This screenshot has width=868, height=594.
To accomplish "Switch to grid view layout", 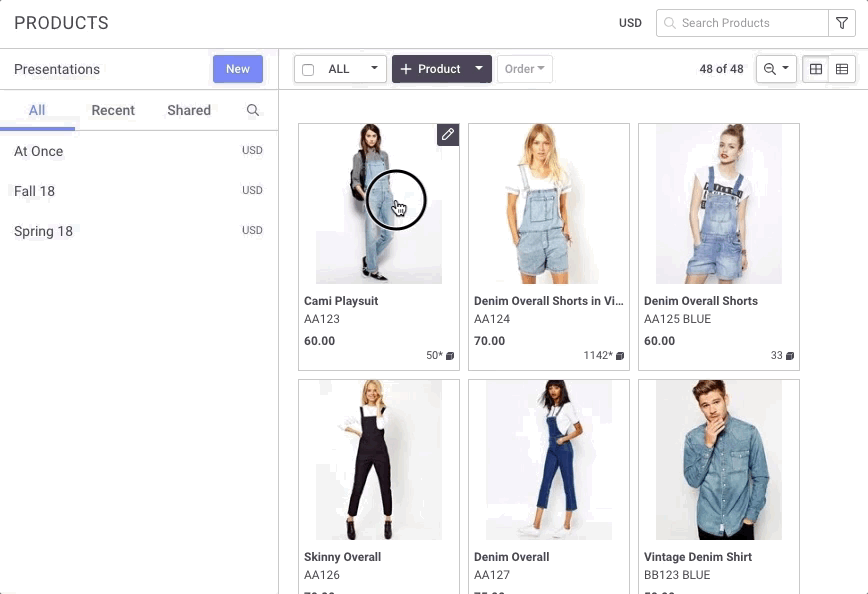I will point(816,69).
